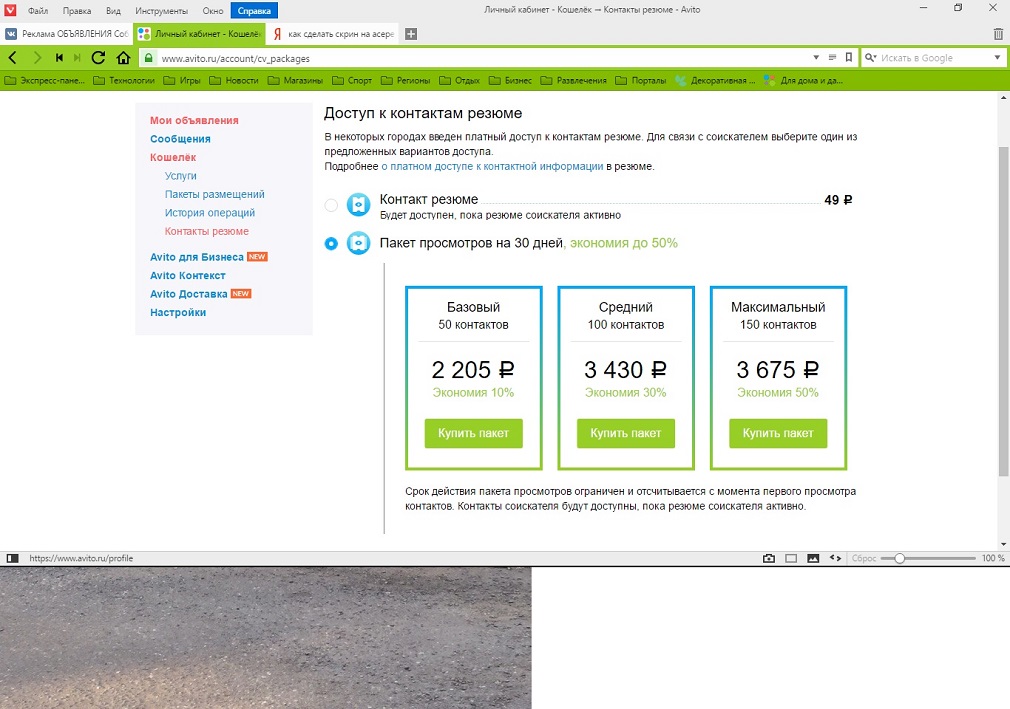
Task: Open 'История операций' sidebar link
Action: pos(210,213)
